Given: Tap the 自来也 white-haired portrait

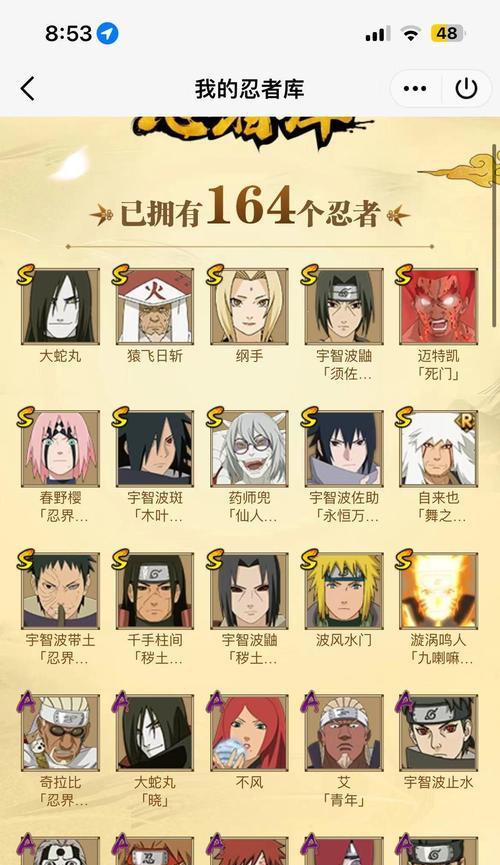Looking at the screenshot, I should pyautogui.click(x=439, y=448).
